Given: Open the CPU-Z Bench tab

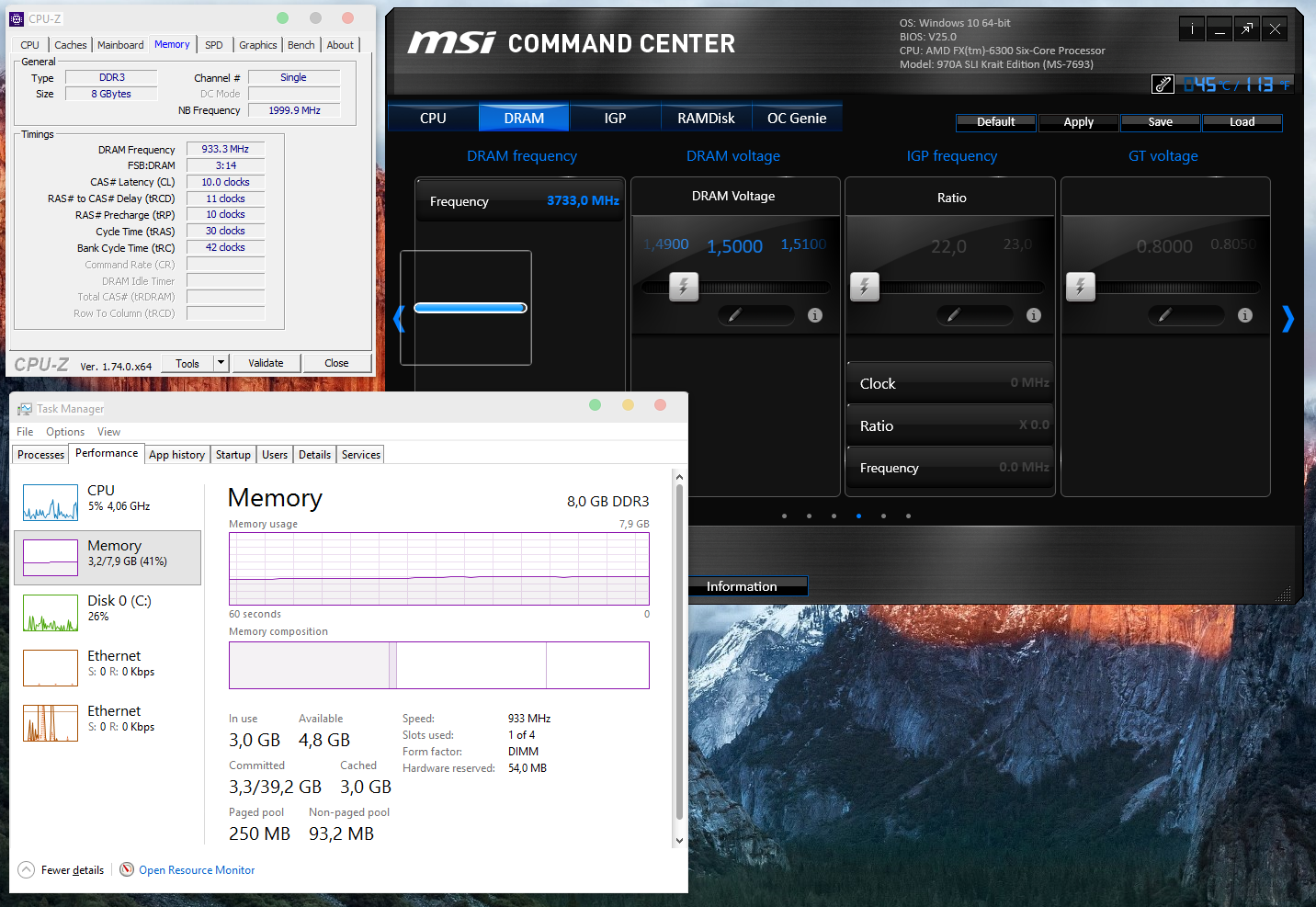Looking at the screenshot, I should click(301, 45).
